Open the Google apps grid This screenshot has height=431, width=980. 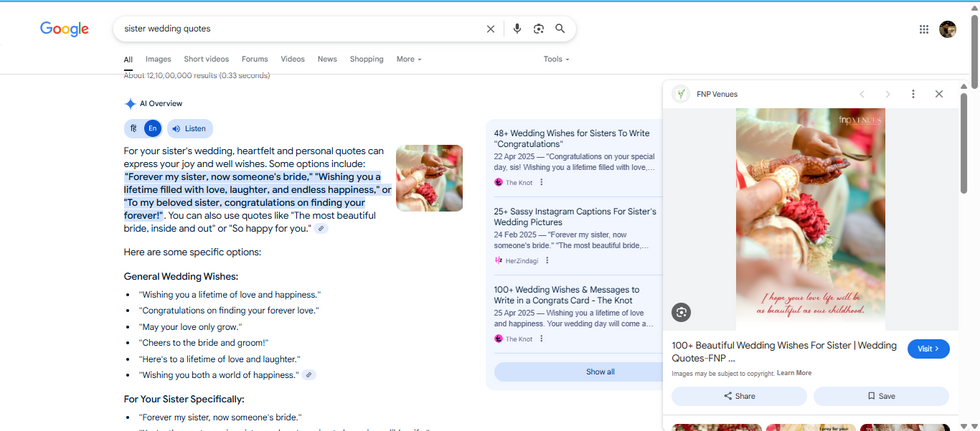point(924,29)
